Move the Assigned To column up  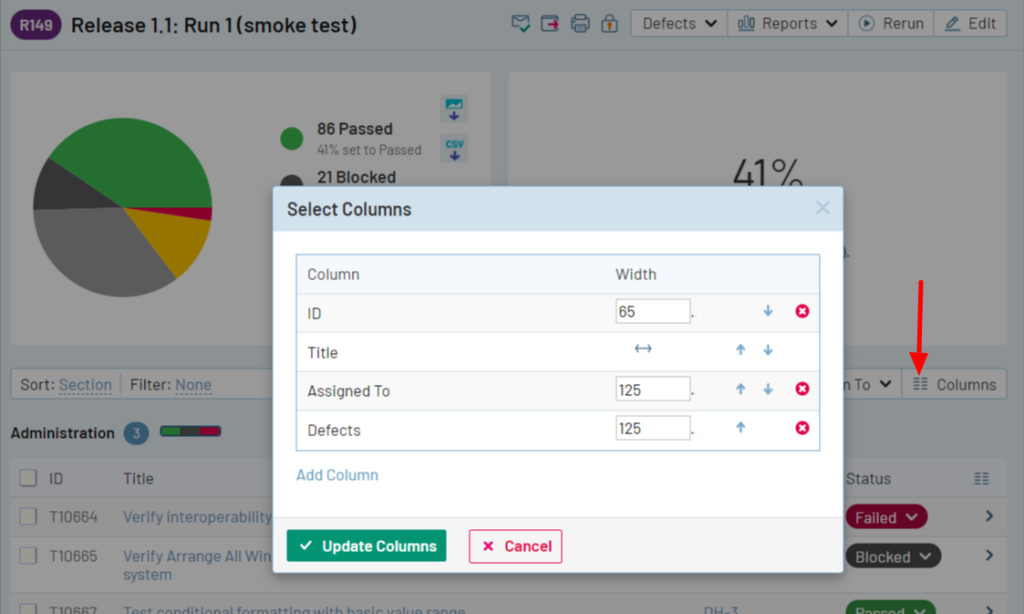[741, 390]
